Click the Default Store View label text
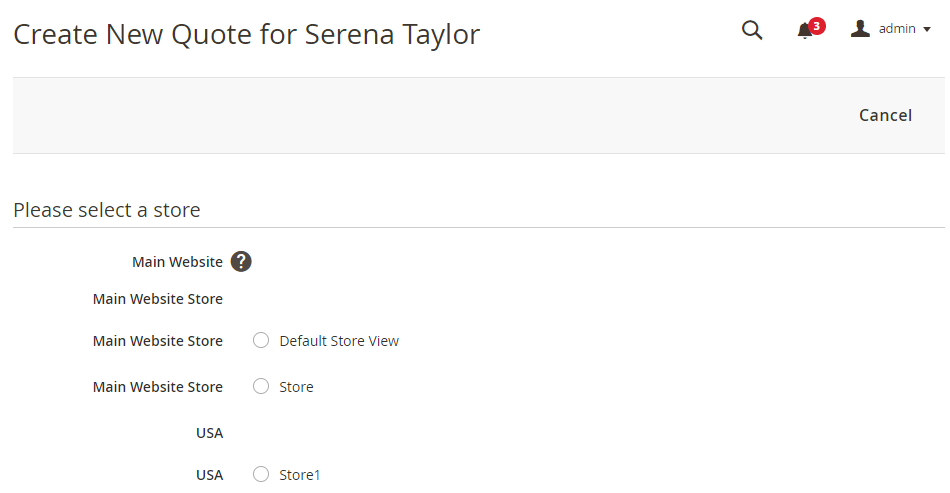Screen dimensions: 950x493 coord(339,341)
